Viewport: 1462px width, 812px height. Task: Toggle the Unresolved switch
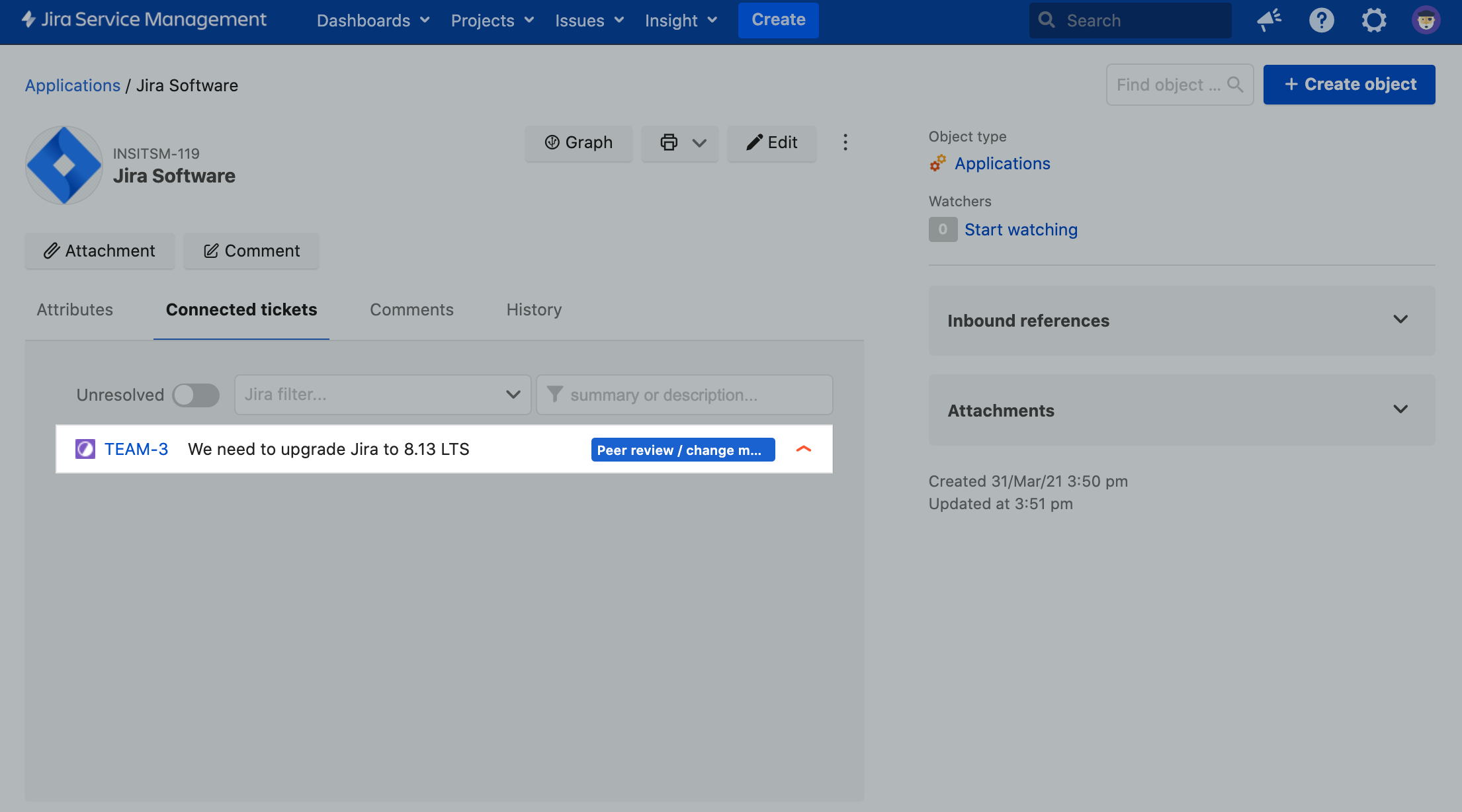pyautogui.click(x=196, y=395)
